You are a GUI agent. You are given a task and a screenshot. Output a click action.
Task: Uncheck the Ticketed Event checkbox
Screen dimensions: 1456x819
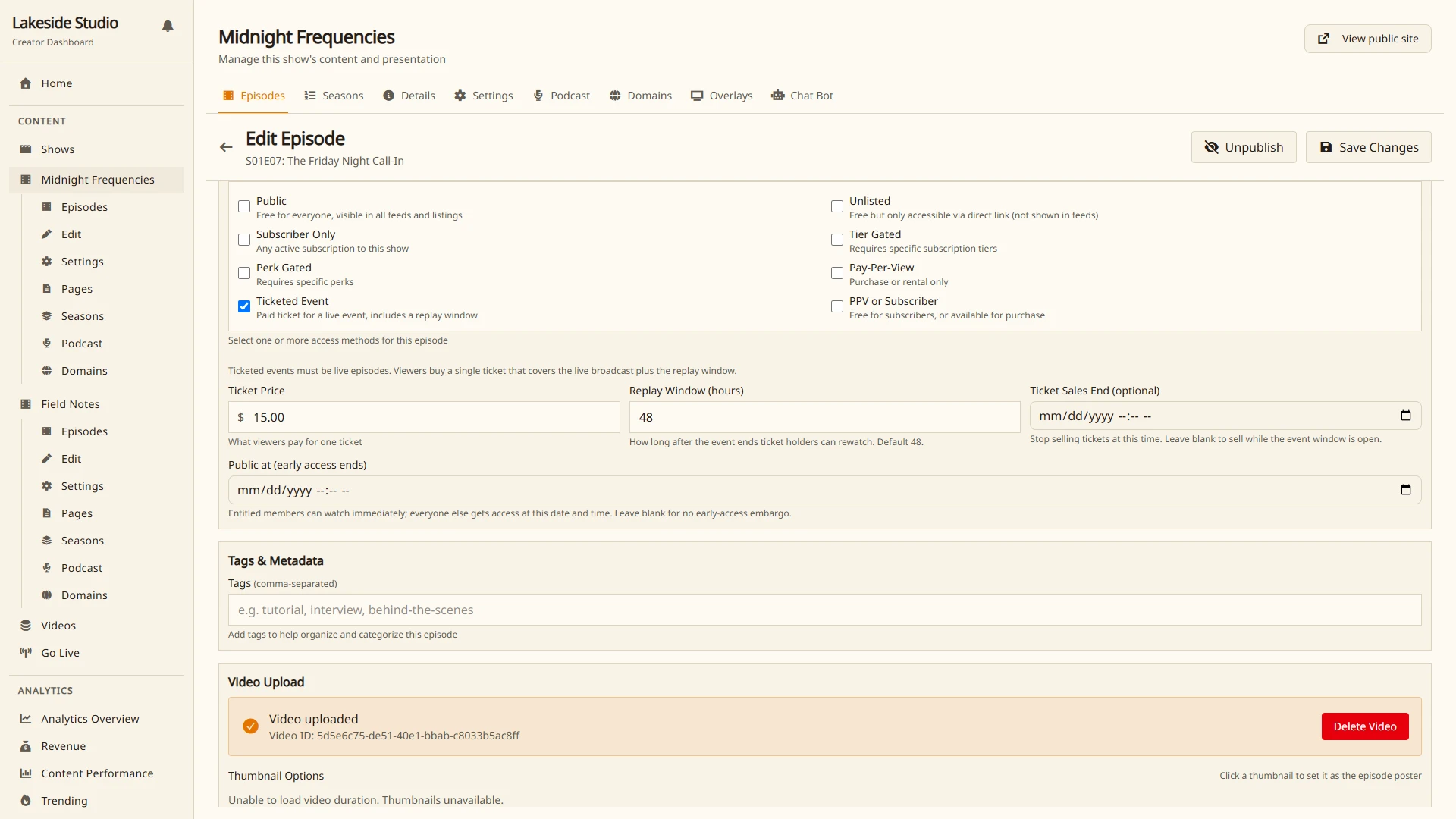(x=244, y=306)
